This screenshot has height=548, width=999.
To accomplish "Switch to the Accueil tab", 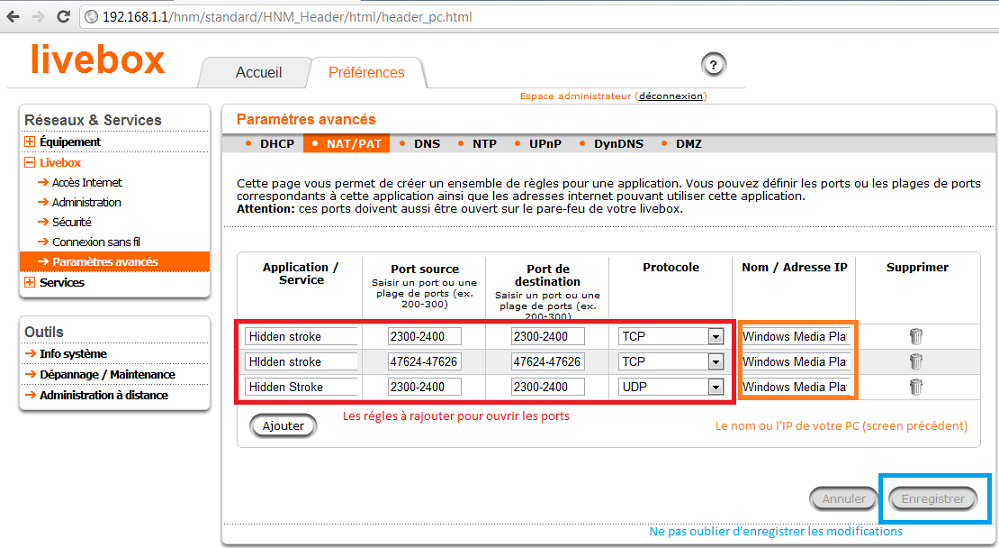I will click(259, 73).
